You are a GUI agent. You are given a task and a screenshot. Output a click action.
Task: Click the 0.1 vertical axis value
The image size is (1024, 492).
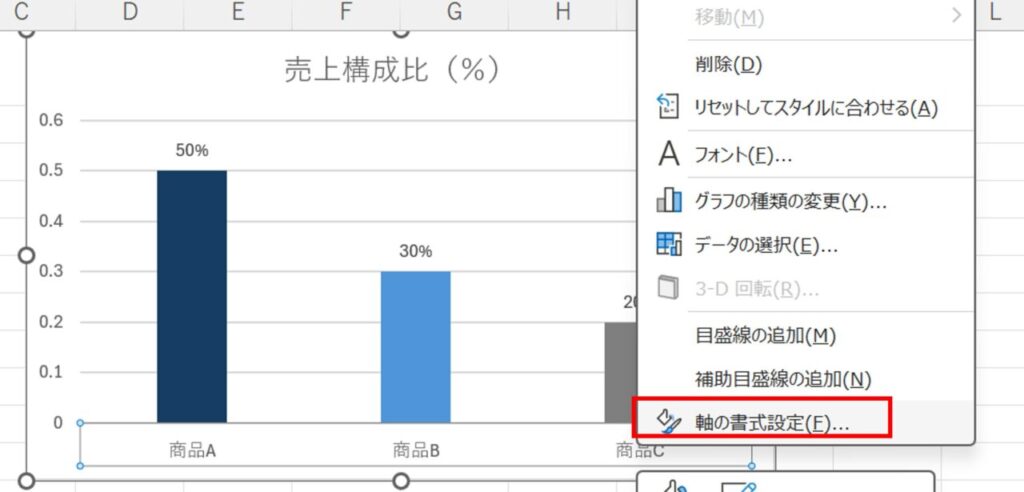[x=52, y=372]
